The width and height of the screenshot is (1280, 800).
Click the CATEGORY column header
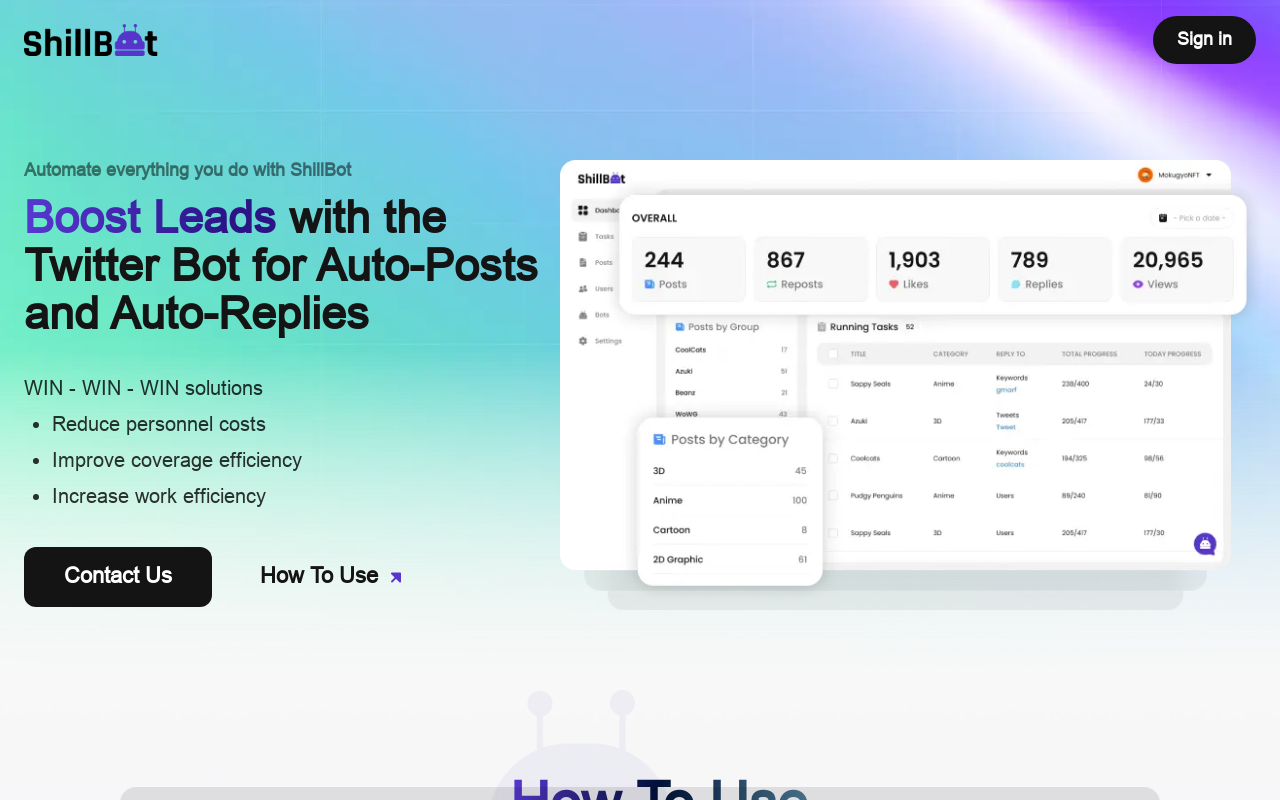(x=951, y=354)
